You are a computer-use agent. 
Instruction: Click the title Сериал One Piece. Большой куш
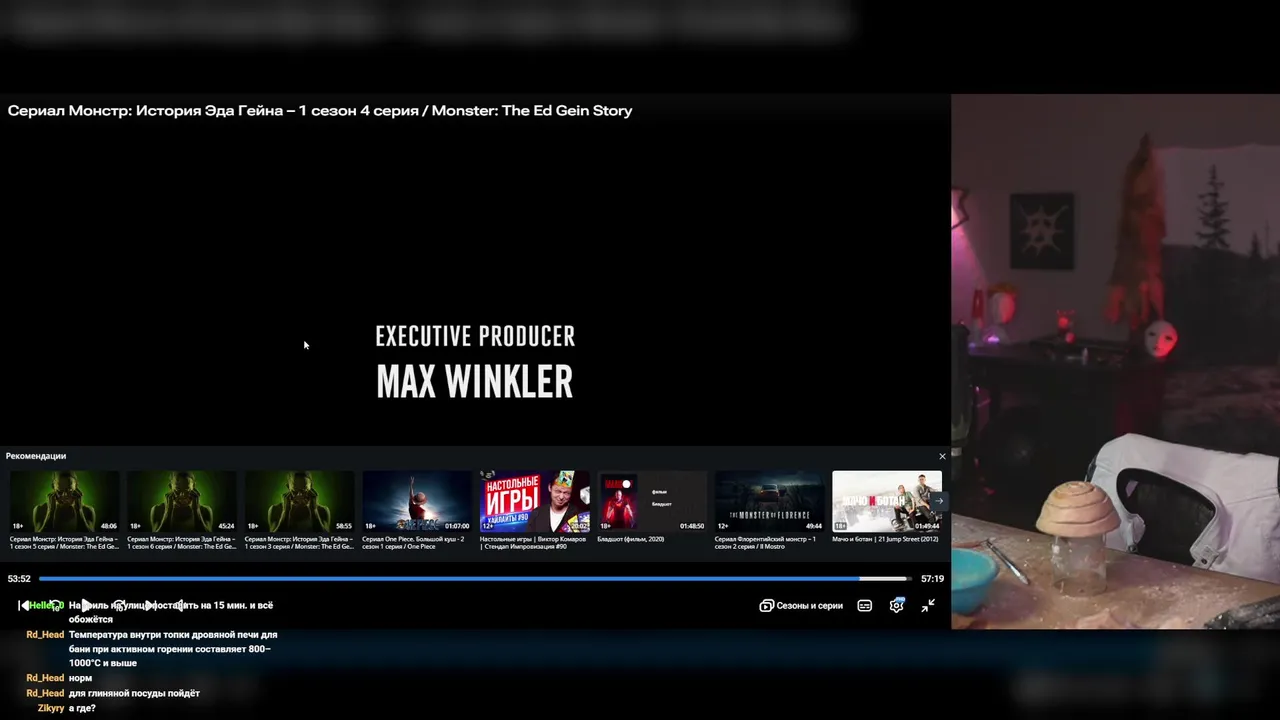(413, 542)
